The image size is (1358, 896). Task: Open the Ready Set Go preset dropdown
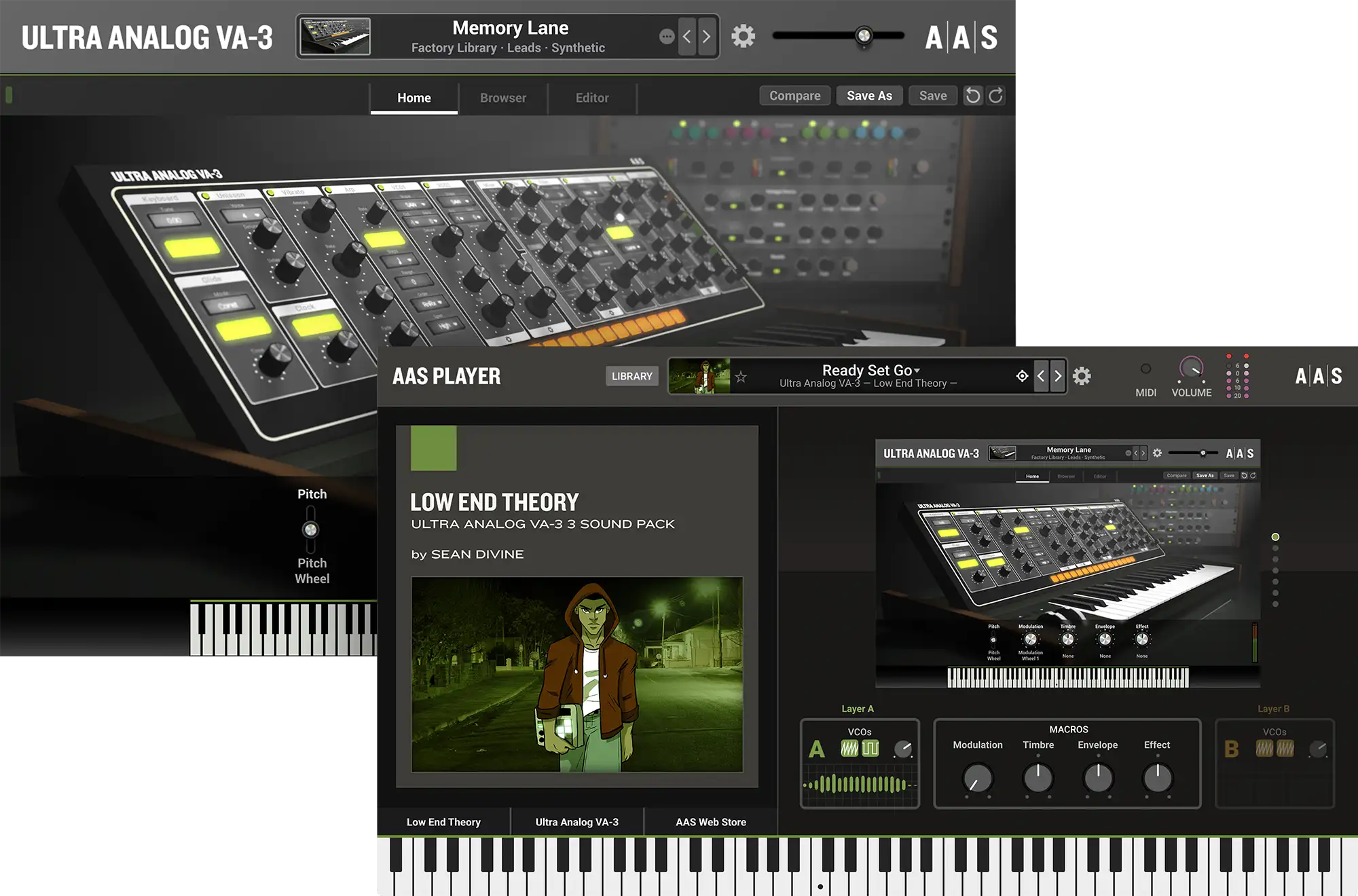click(870, 371)
